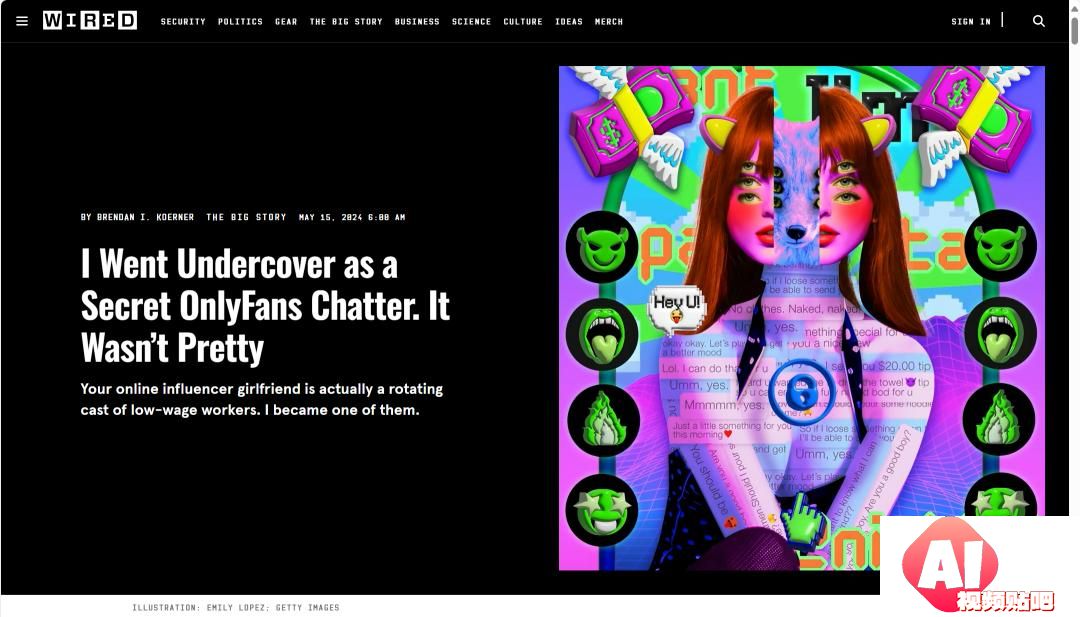Viewport: 1080px width, 617px height.
Task: Open the search magnifier icon
Action: tap(1039, 21)
